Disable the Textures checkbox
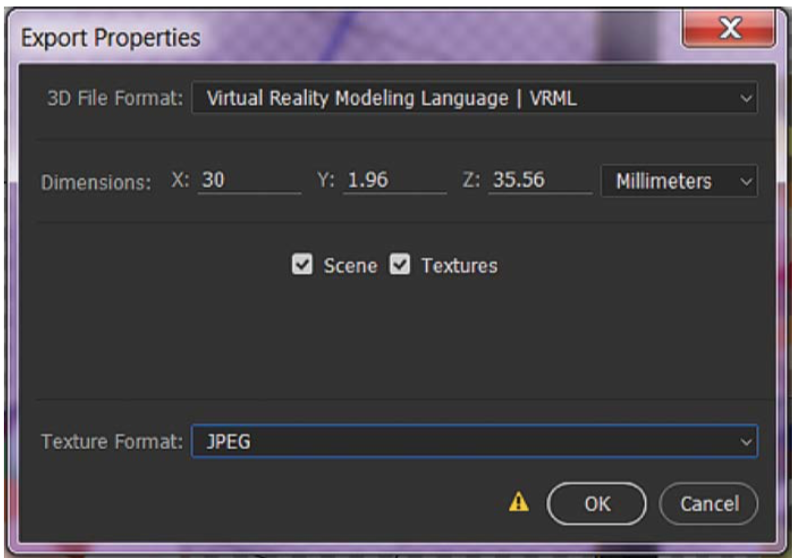This screenshot has height=558, width=792. point(400,265)
